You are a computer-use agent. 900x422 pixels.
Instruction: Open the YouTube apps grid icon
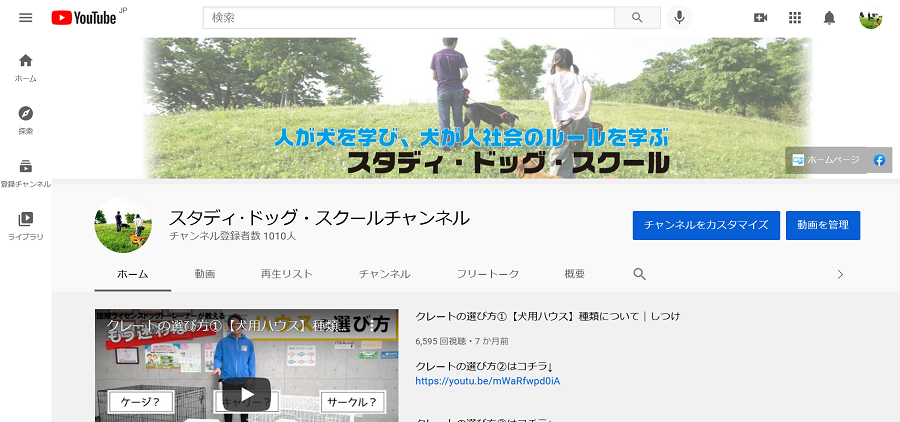[795, 18]
